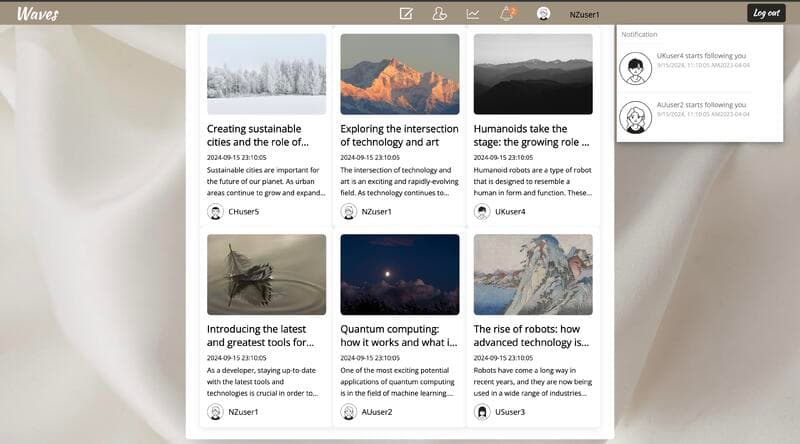Open CHuser5 author name

[243, 212]
